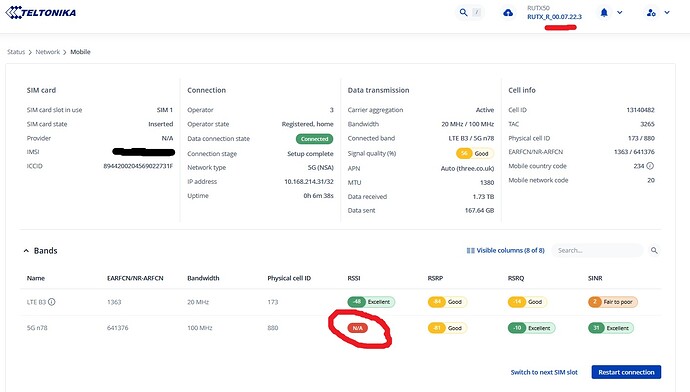Screen dimensions: 690x392
Task: Click the Data received value 1.73 TB
Action: pyautogui.click(x=483, y=197)
